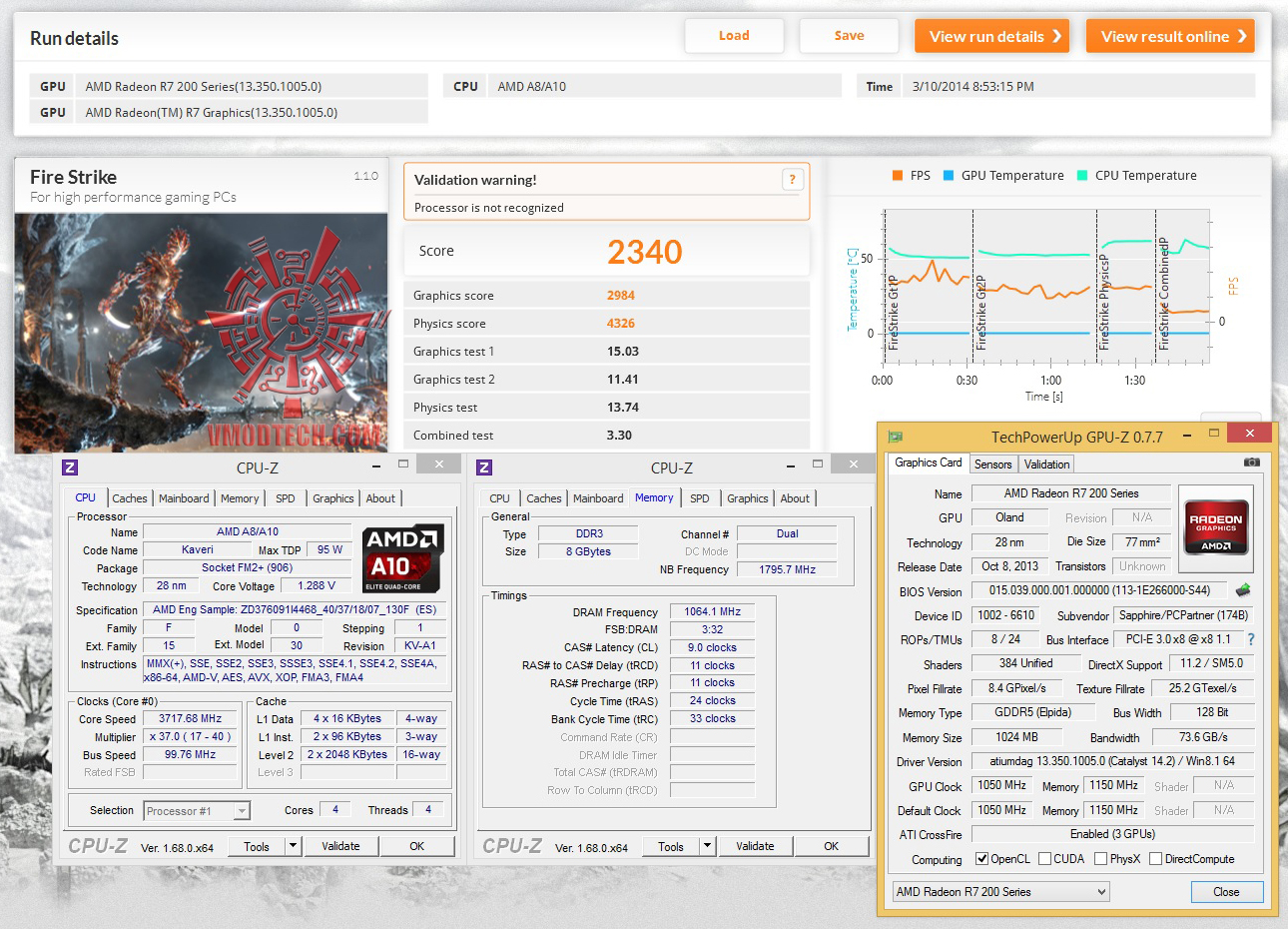The image size is (1288, 929).
Task: Click the Shaders value 384 Unified
Action: coord(1025,664)
